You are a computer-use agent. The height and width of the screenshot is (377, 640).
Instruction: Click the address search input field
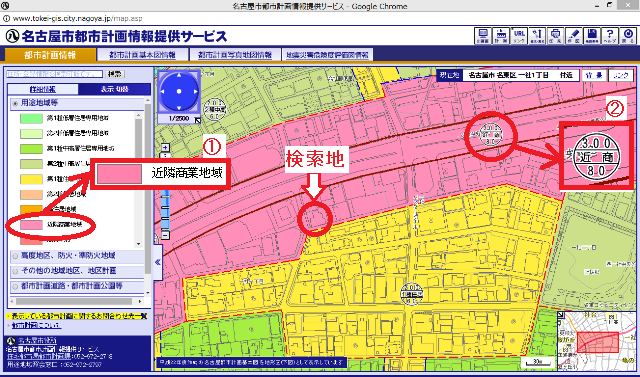click(55, 74)
